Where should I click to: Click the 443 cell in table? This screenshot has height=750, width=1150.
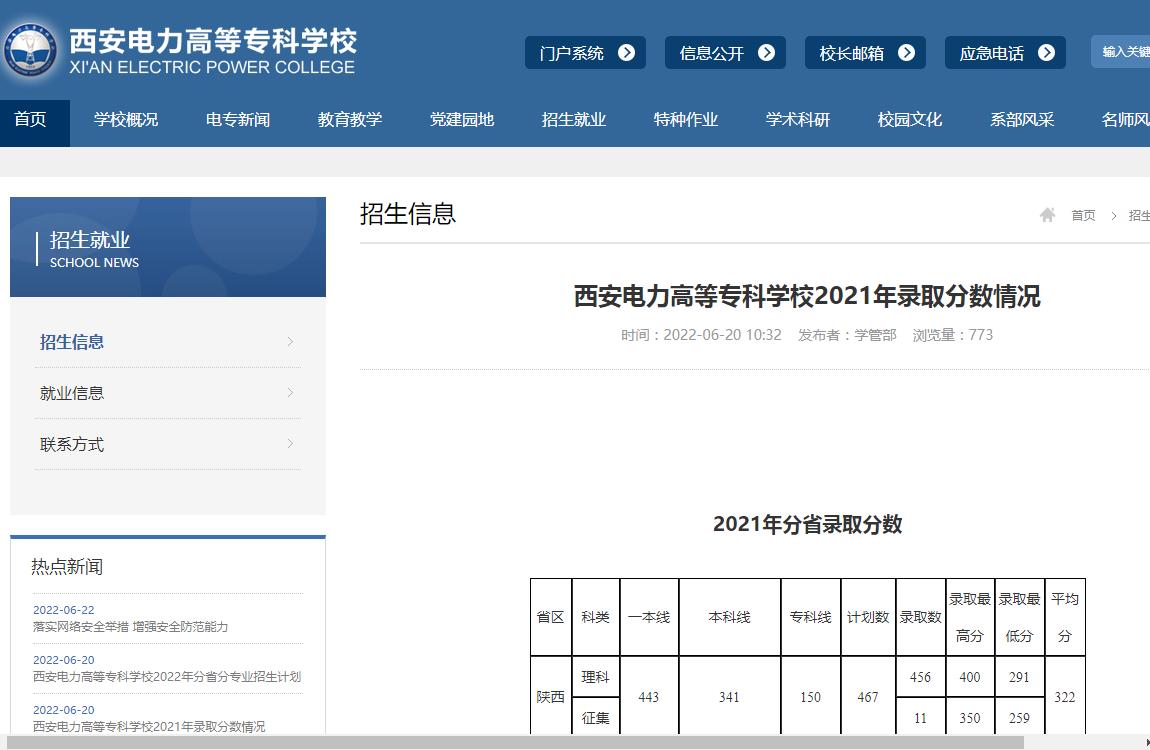(x=649, y=696)
